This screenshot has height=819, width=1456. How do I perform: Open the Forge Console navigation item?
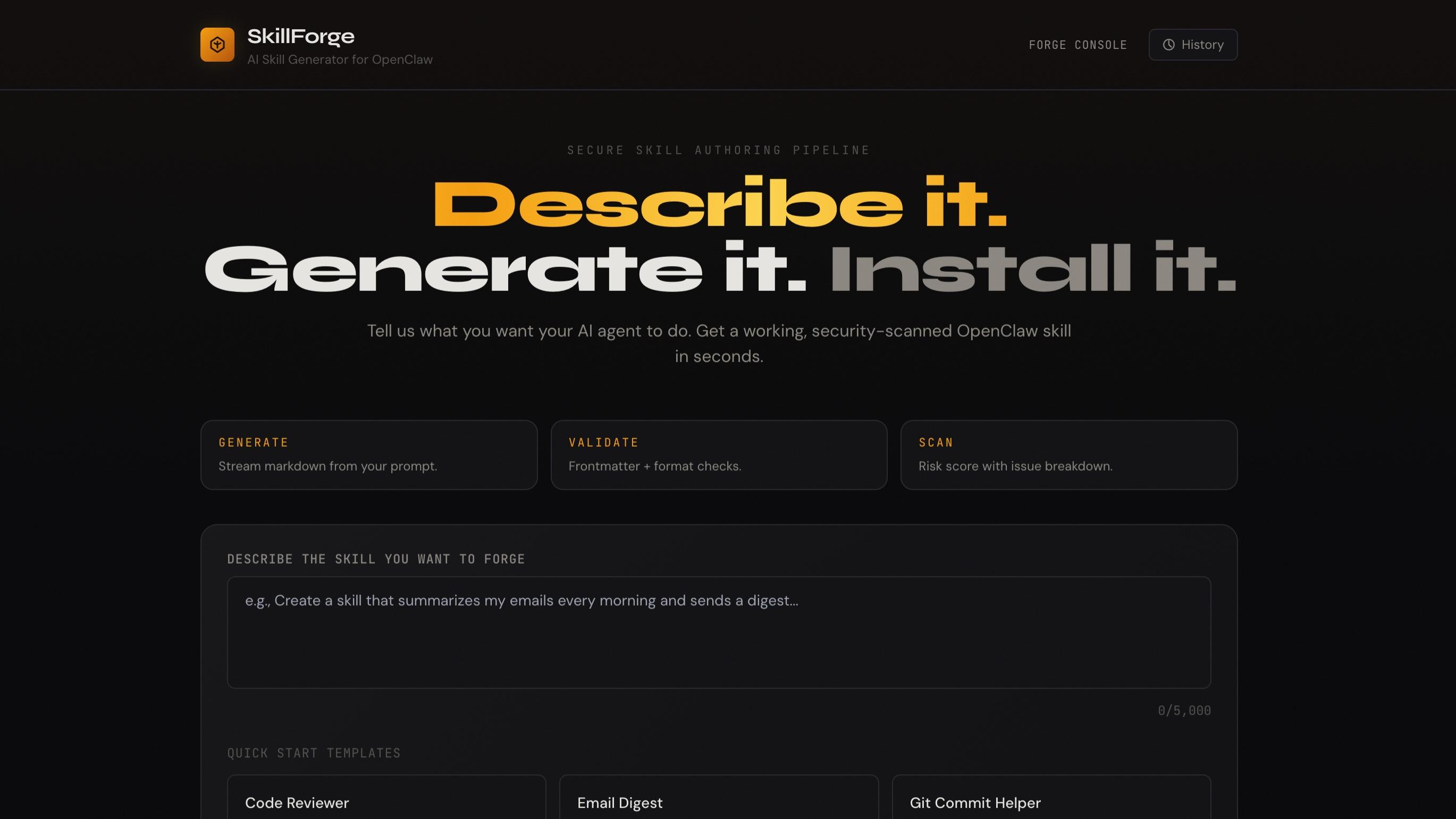point(1078,45)
